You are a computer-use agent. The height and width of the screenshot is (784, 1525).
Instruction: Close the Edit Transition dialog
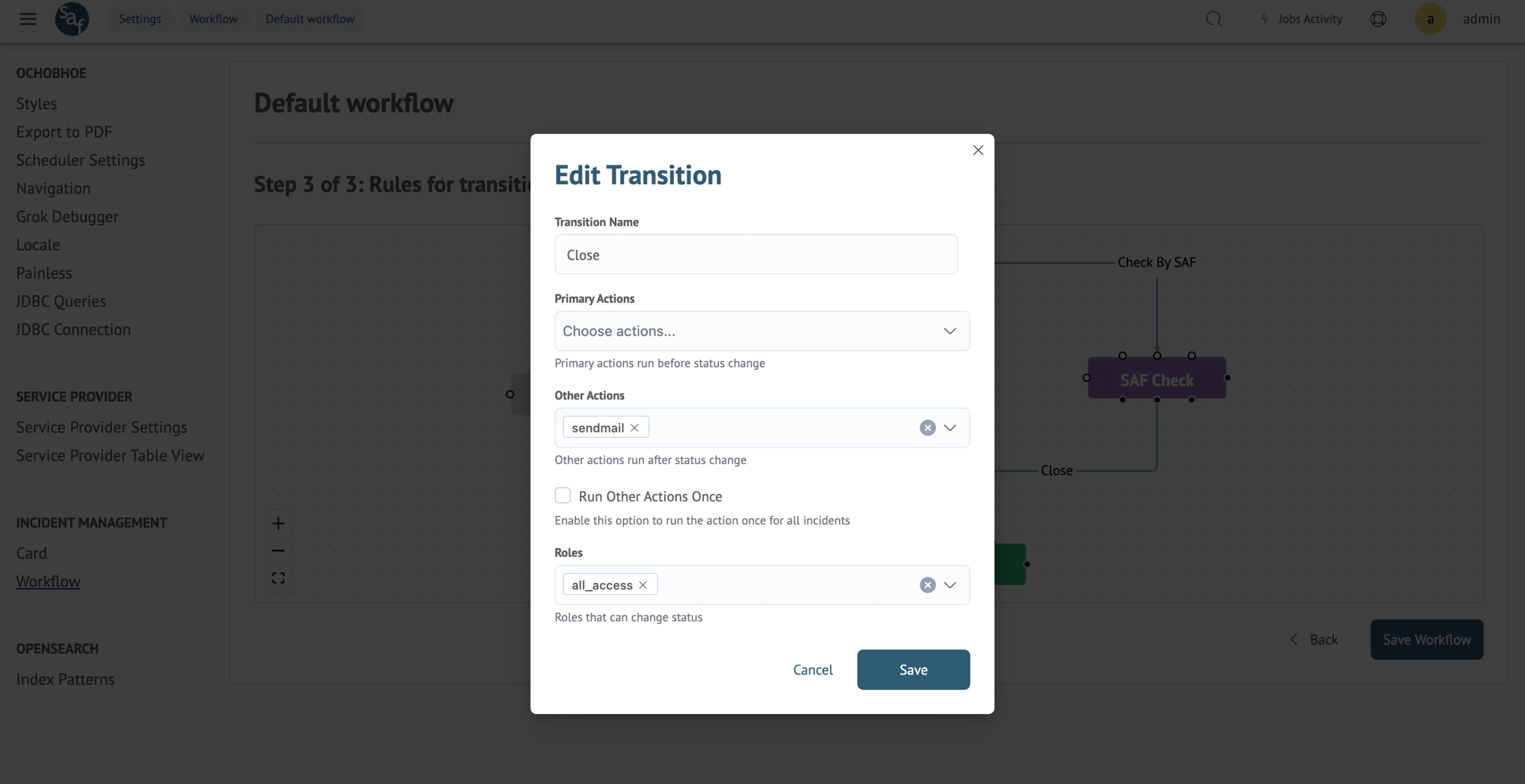click(x=978, y=151)
